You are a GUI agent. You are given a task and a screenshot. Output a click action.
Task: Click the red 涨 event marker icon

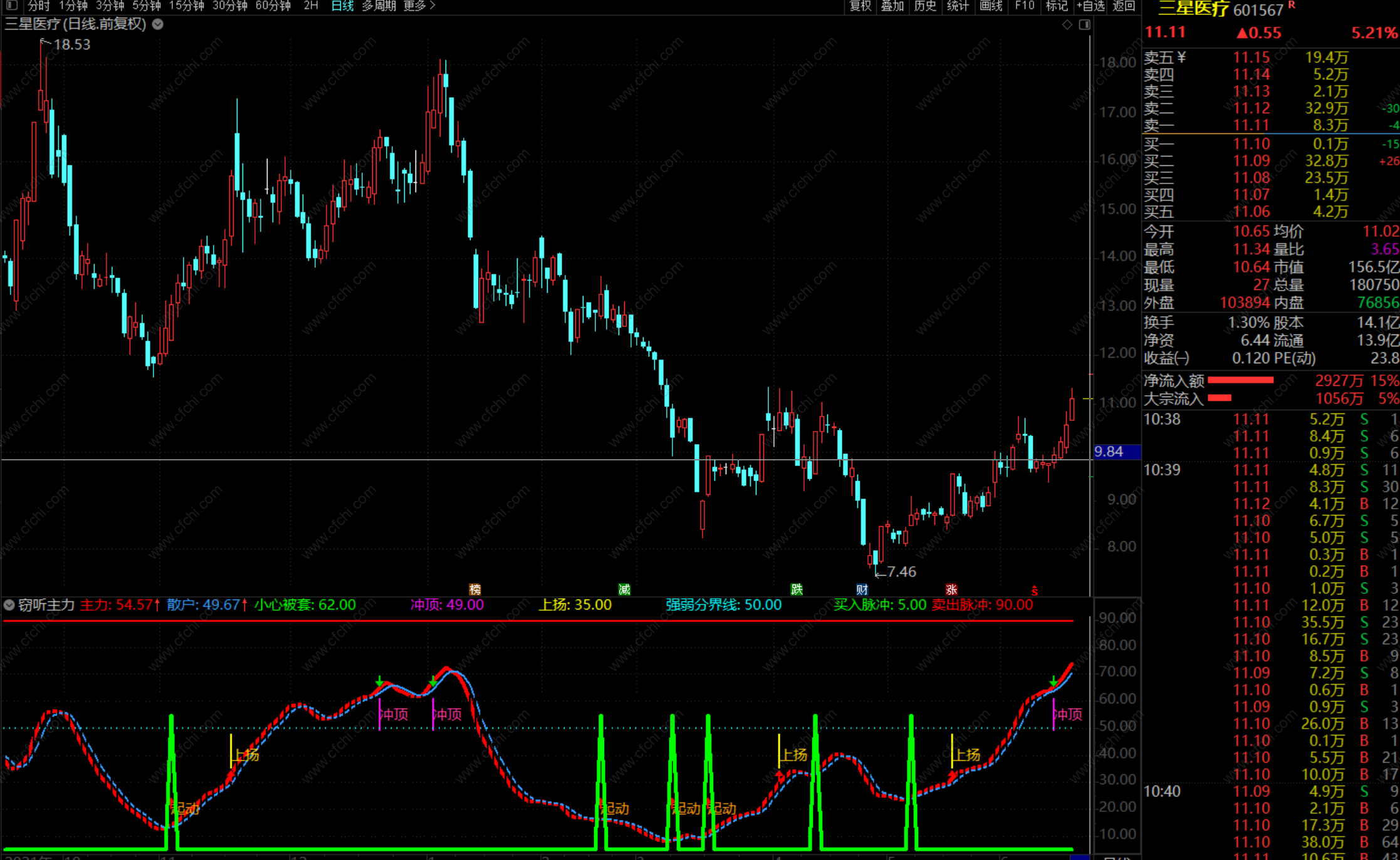(x=951, y=589)
